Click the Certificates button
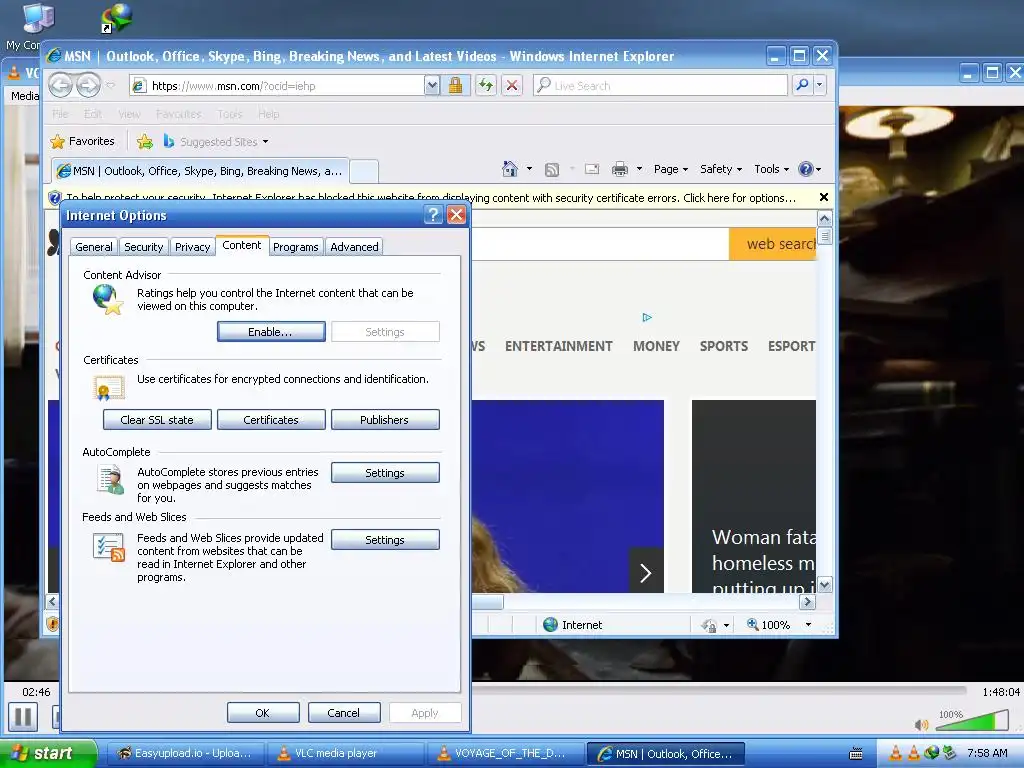The width and height of the screenshot is (1024, 768). [271, 420]
